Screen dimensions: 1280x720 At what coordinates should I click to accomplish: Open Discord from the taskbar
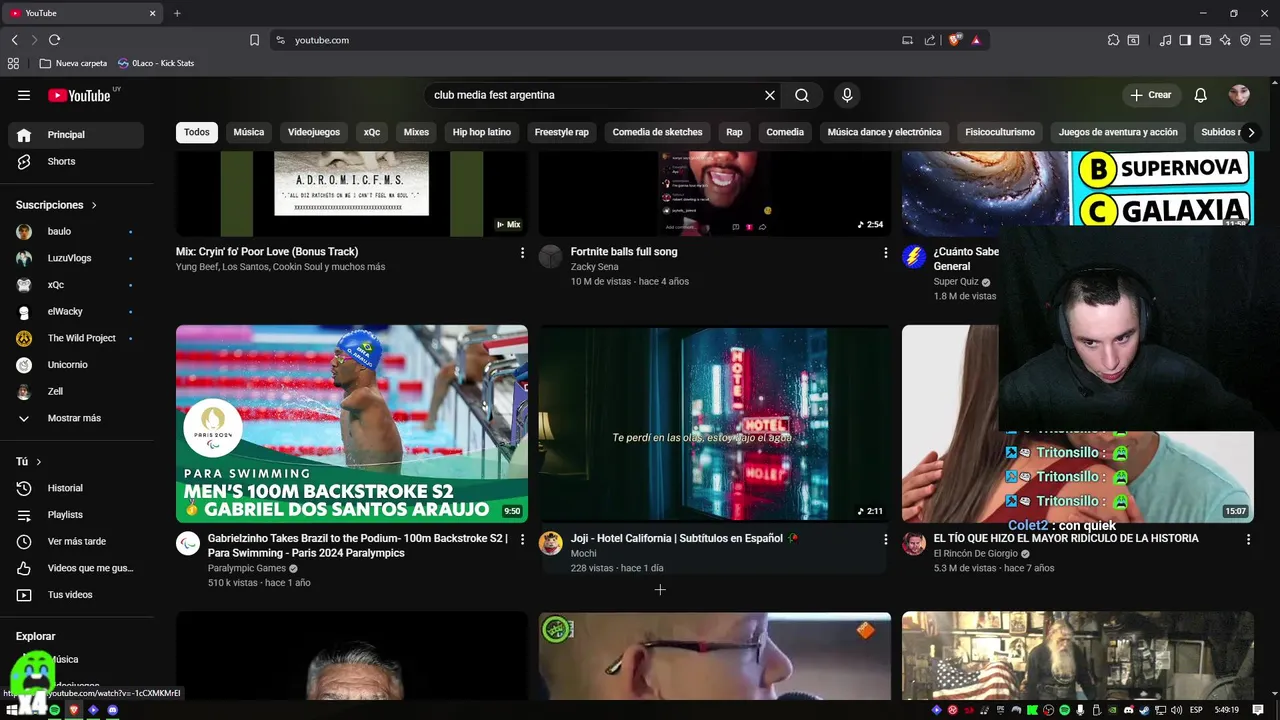112,710
